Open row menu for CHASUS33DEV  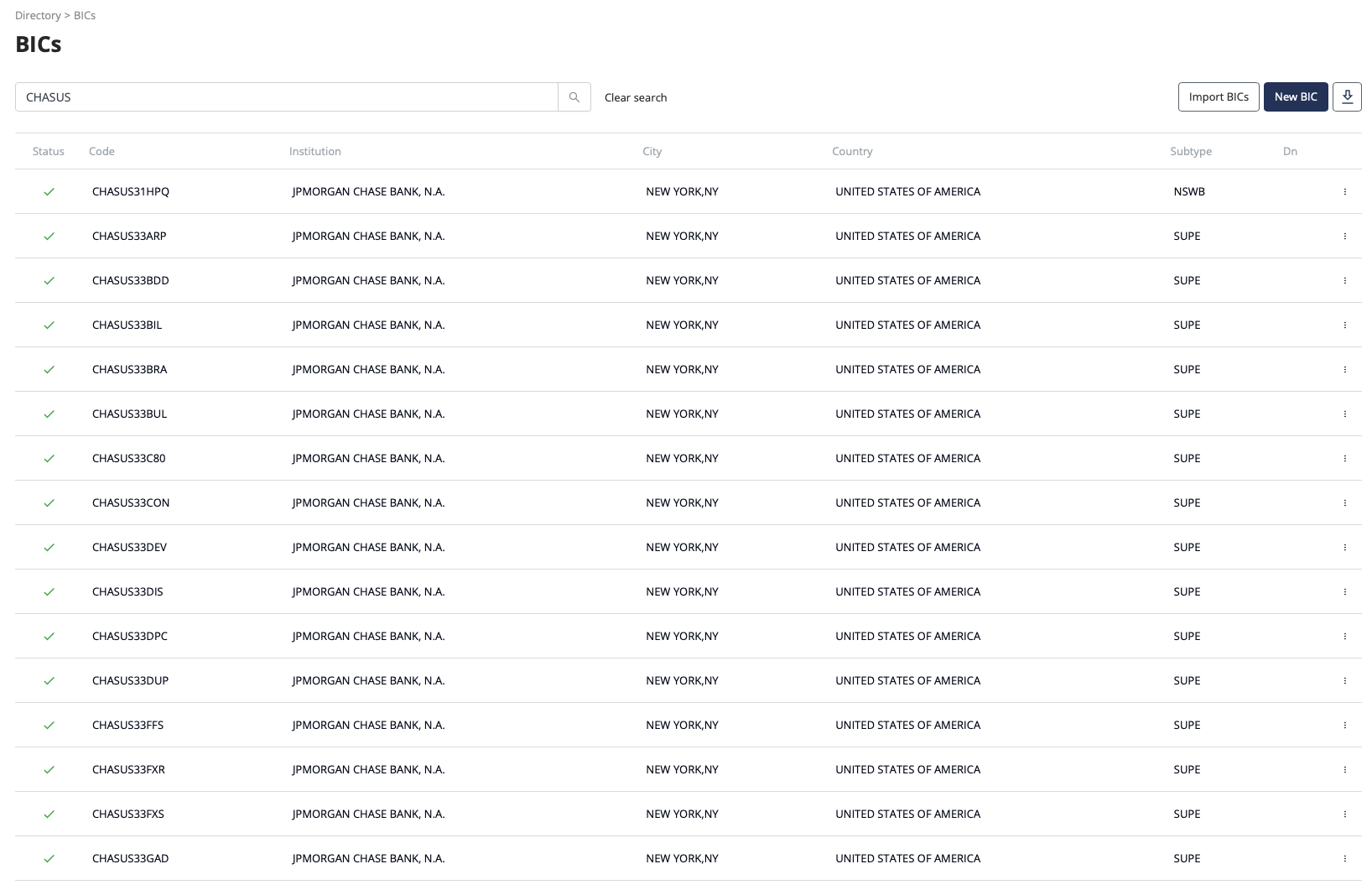tap(1345, 548)
